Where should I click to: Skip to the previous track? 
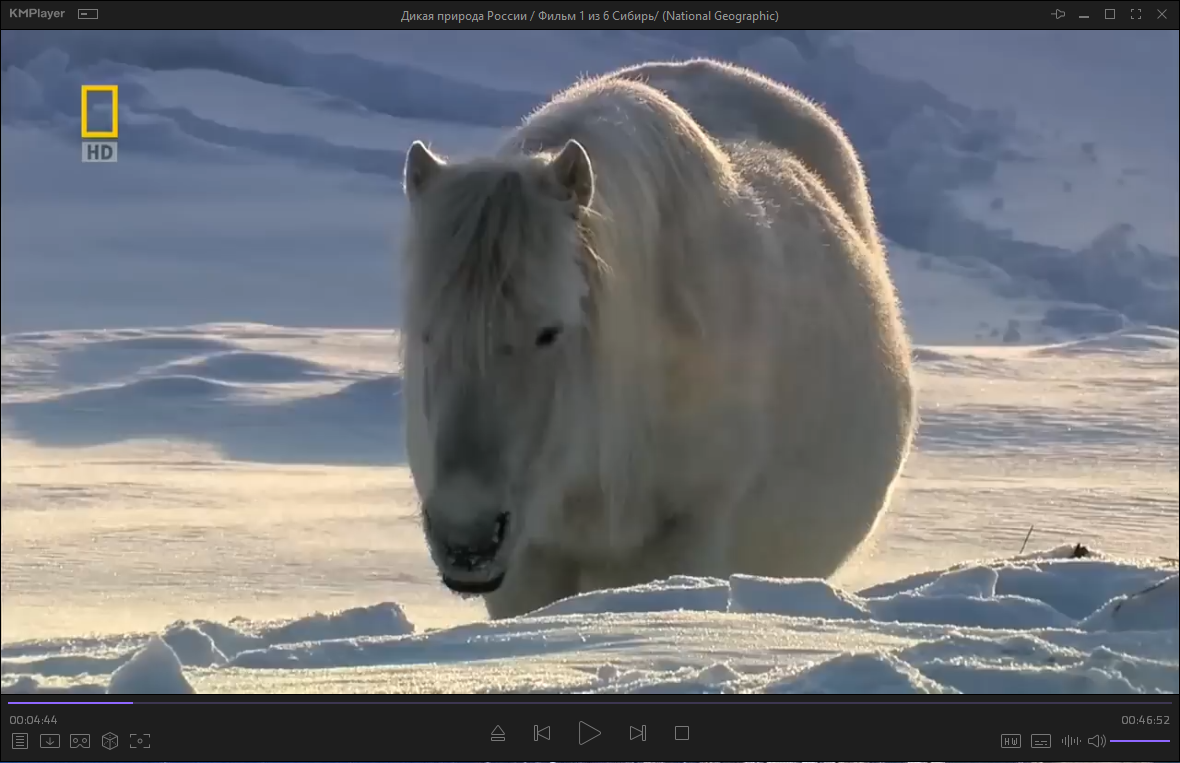(x=542, y=733)
